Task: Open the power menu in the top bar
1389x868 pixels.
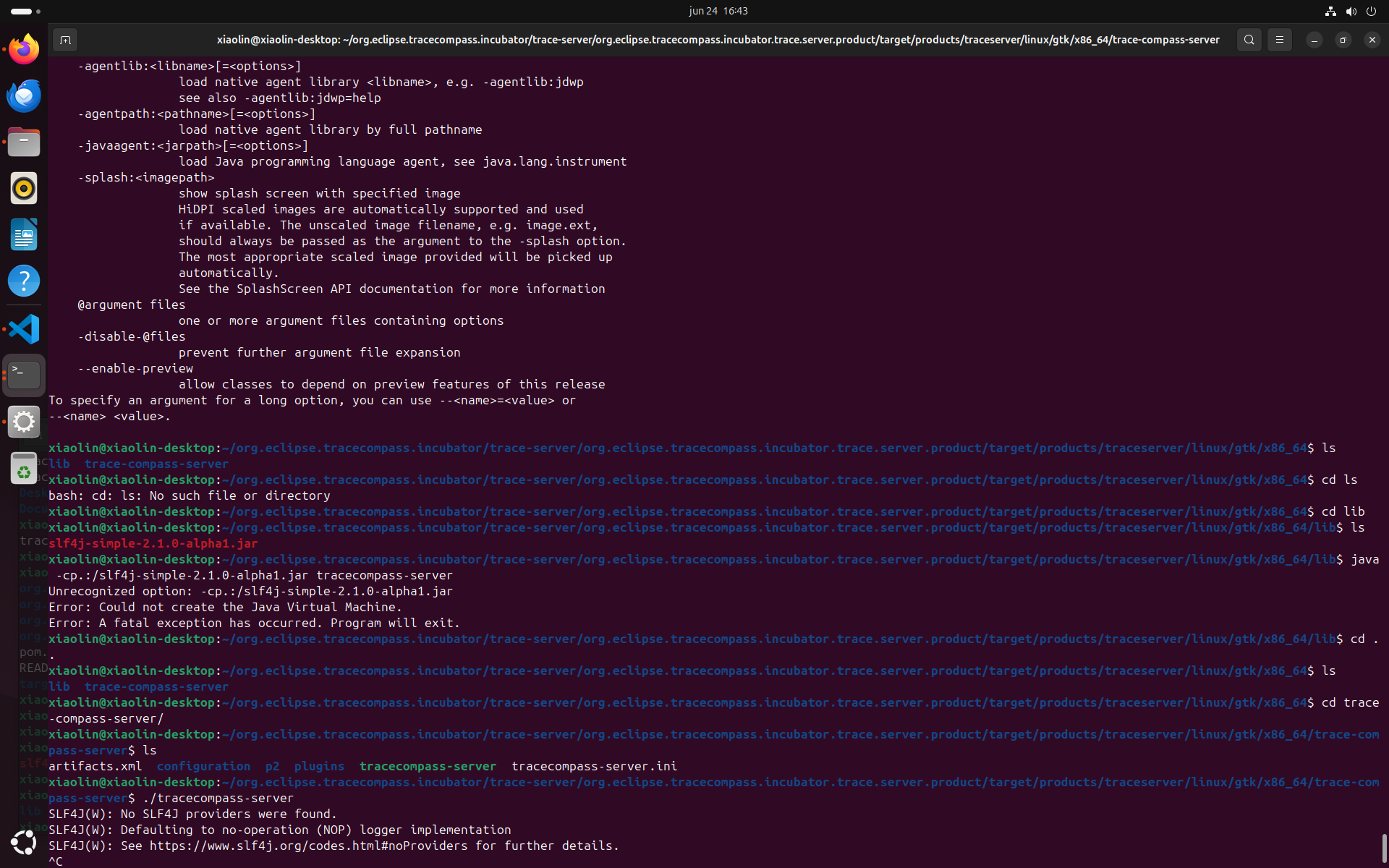Action: [1371, 11]
